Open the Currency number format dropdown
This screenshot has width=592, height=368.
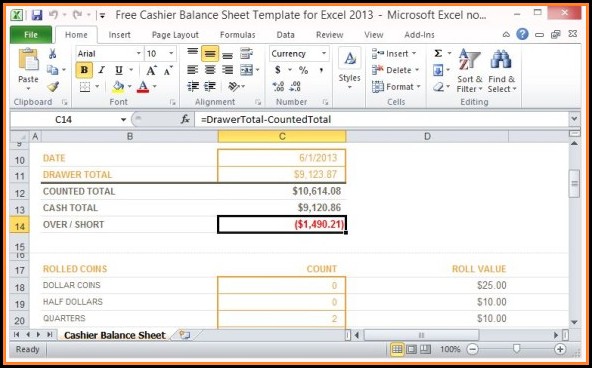click(324, 54)
